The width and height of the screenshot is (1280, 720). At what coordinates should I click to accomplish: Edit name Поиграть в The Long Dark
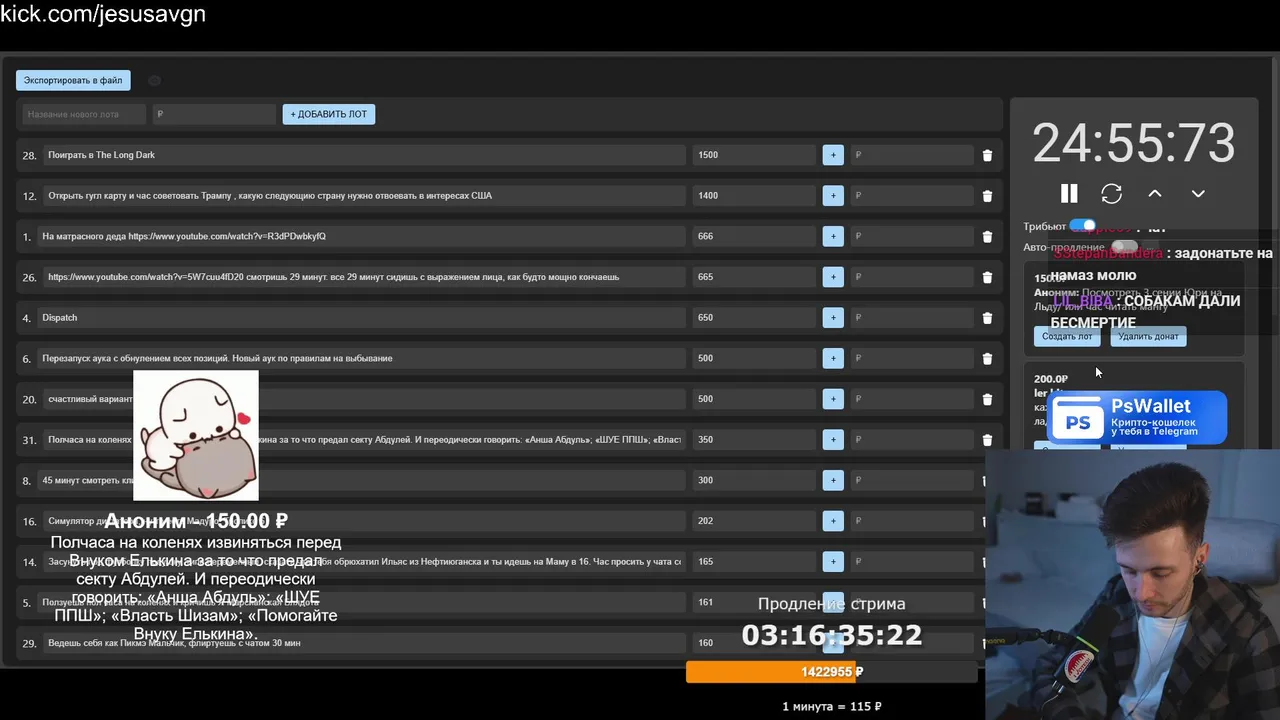point(364,155)
